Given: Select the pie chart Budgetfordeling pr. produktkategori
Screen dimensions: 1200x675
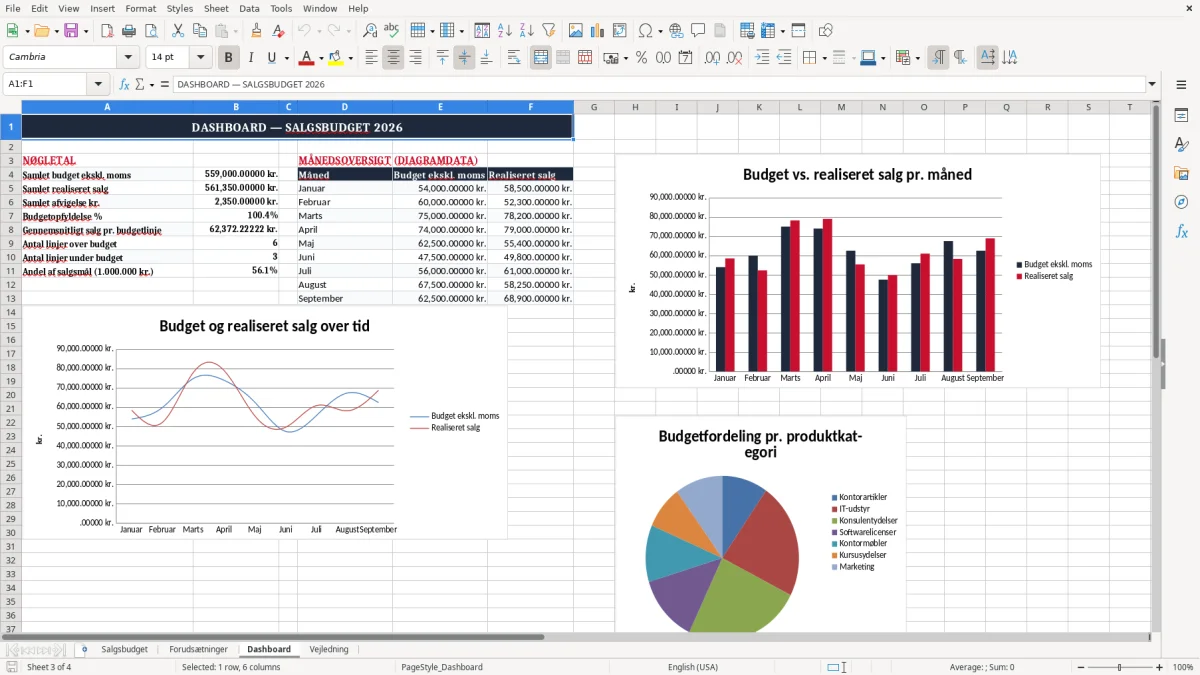Looking at the screenshot, I should 760,525.
